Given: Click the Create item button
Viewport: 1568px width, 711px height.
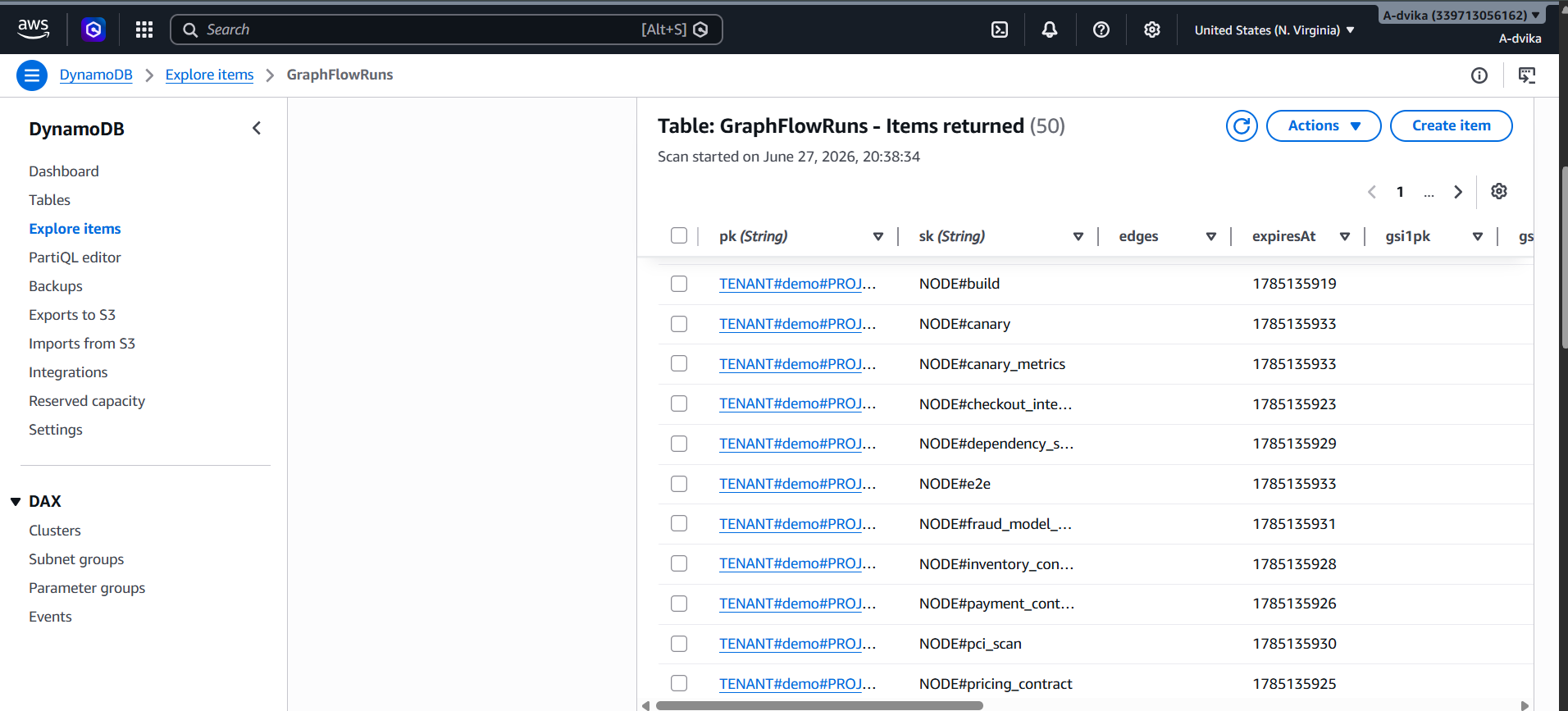Looking at the screenshot, I should pyautogui.click(x=1451, y=125).
